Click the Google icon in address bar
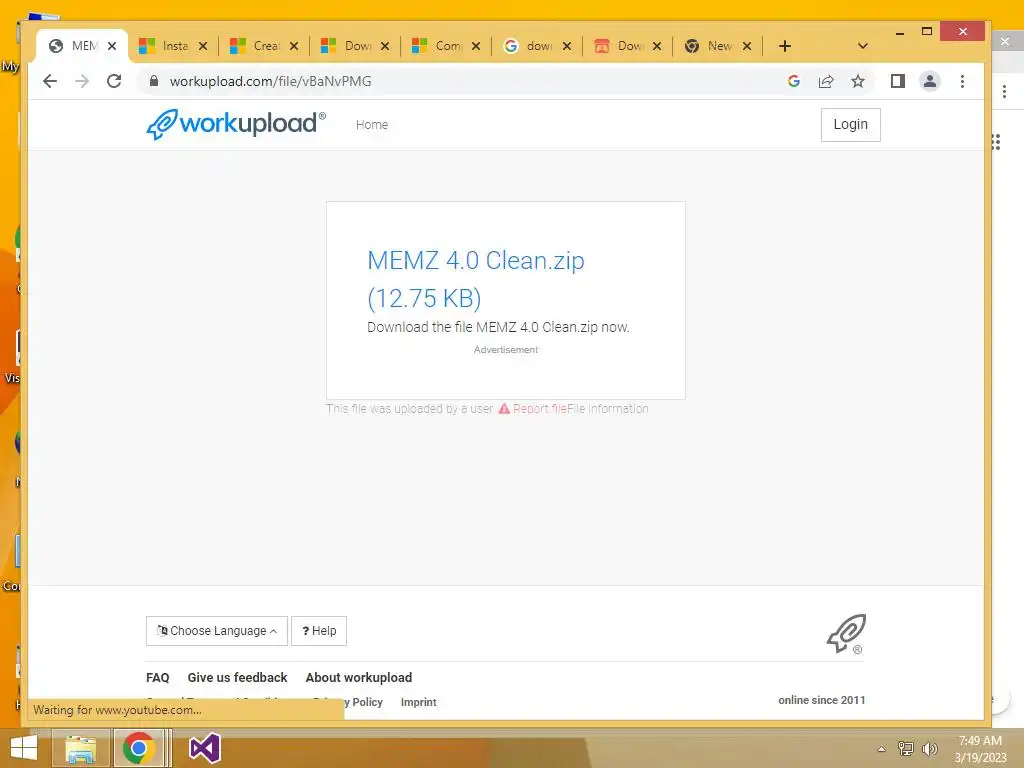 pos(794,81)
